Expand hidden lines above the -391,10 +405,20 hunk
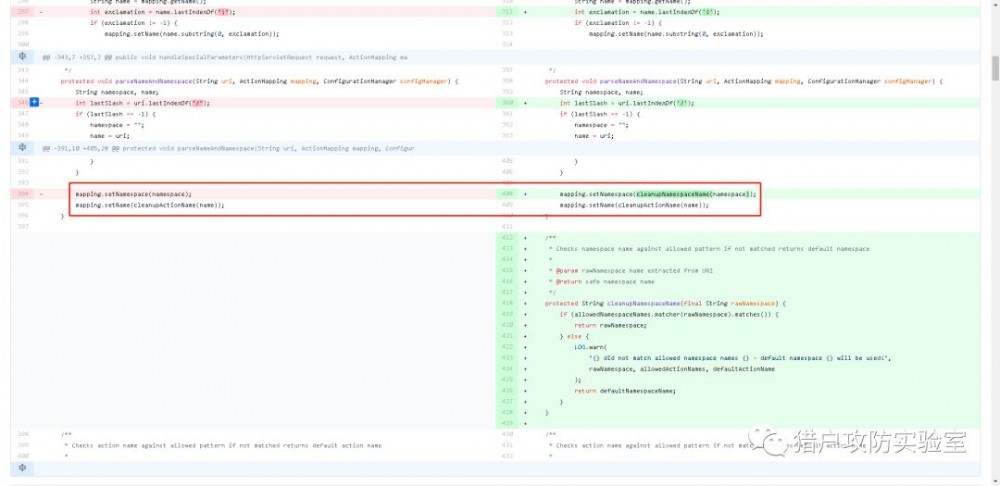1000x486 pixels. pos(22,148)
